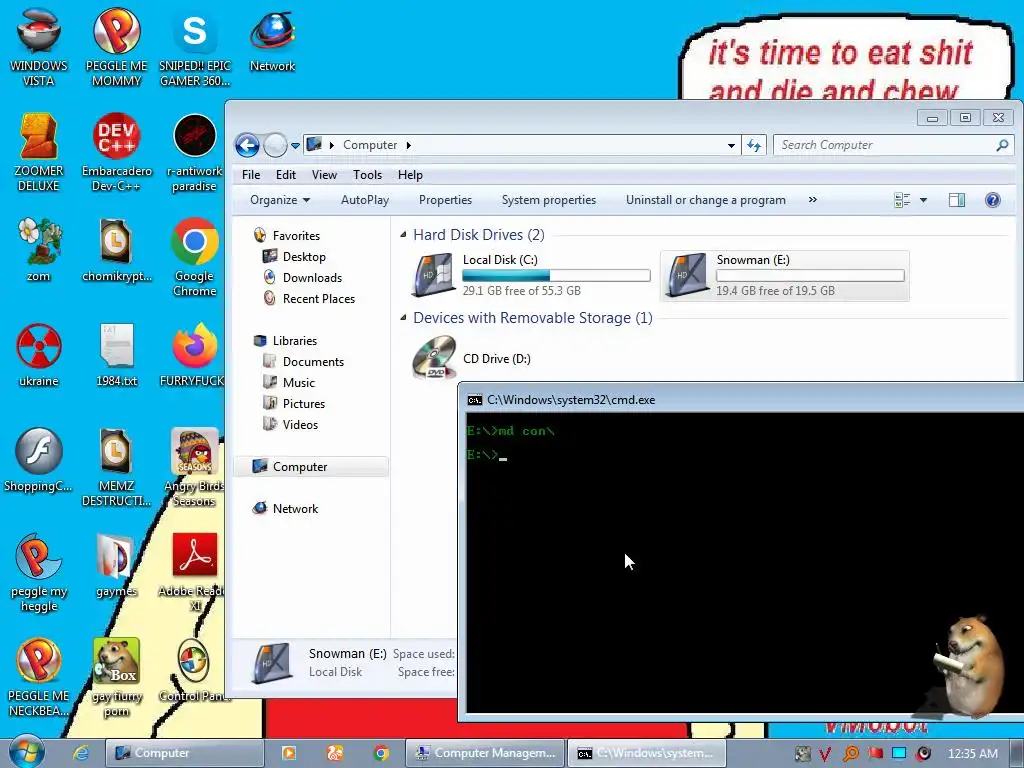This screenshot has width=1024, height=768.
Task: Launch Embarcadero Dev-C++ from desktop
Action: pos(117,153)
